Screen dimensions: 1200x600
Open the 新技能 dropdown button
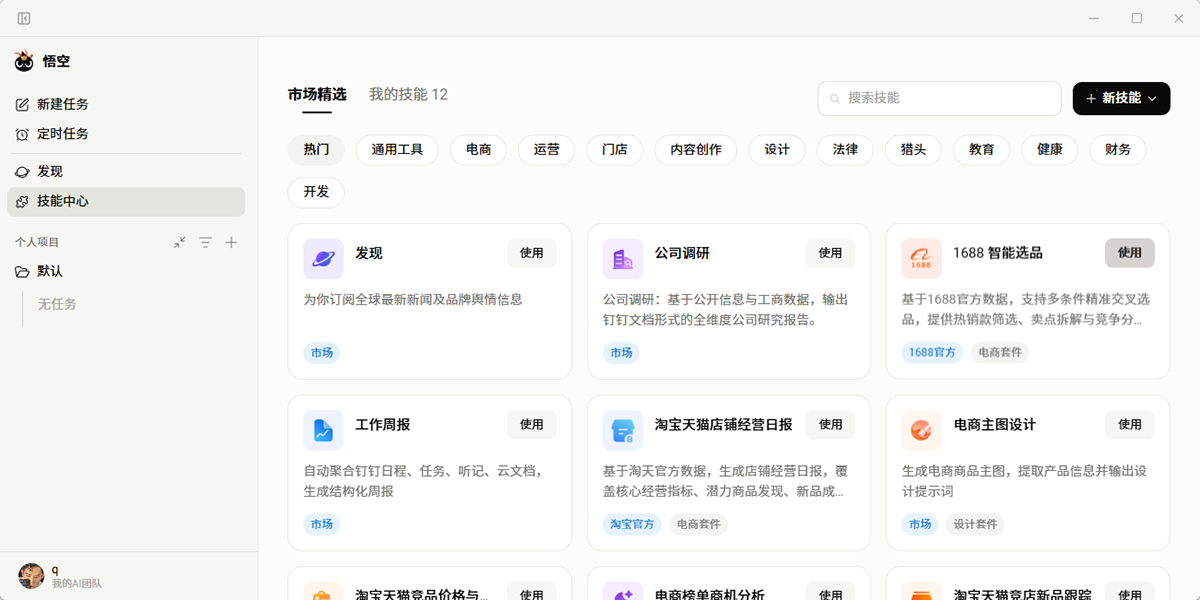(1121, 98)
